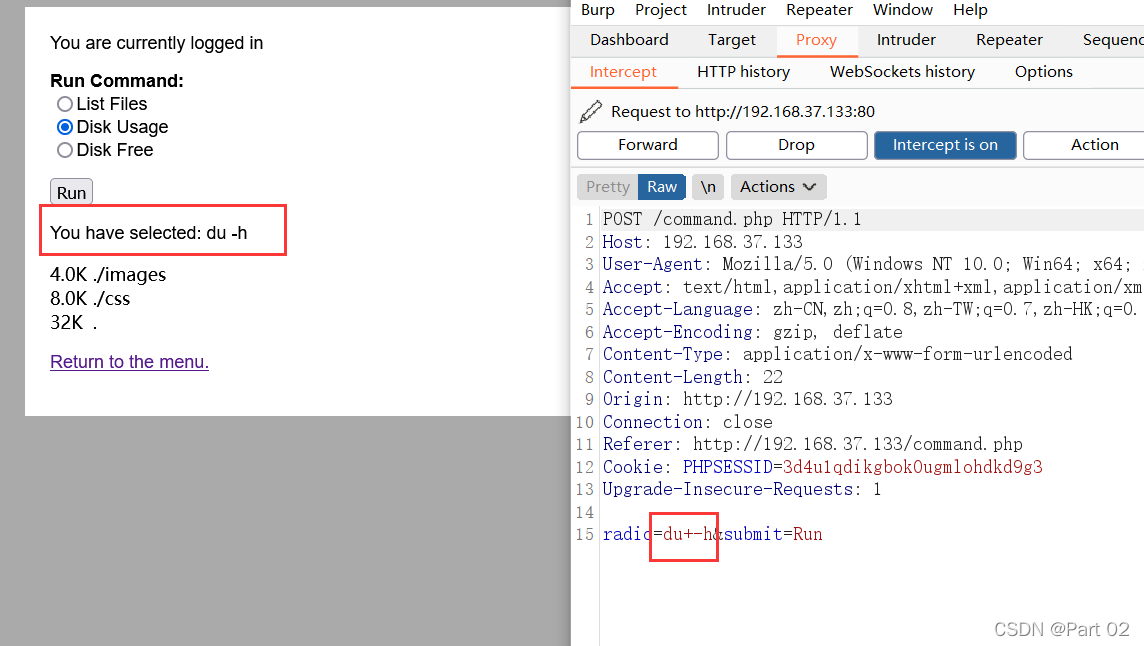1144x646 pixels.
Task: Toggle the \n non-printable characters button
Action: point(708,187)
